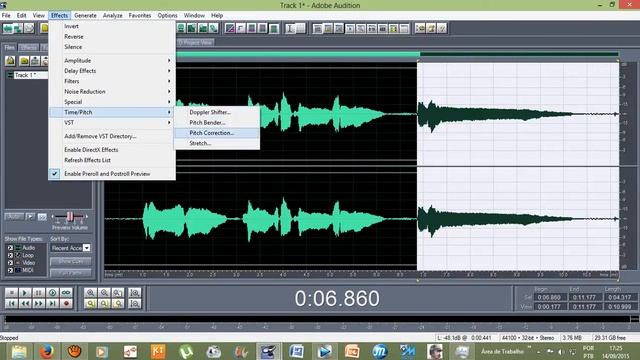The width and height of the screenshot is (640, 360).
Task: Click the auto-play preview icon
Action: point(30,217)
